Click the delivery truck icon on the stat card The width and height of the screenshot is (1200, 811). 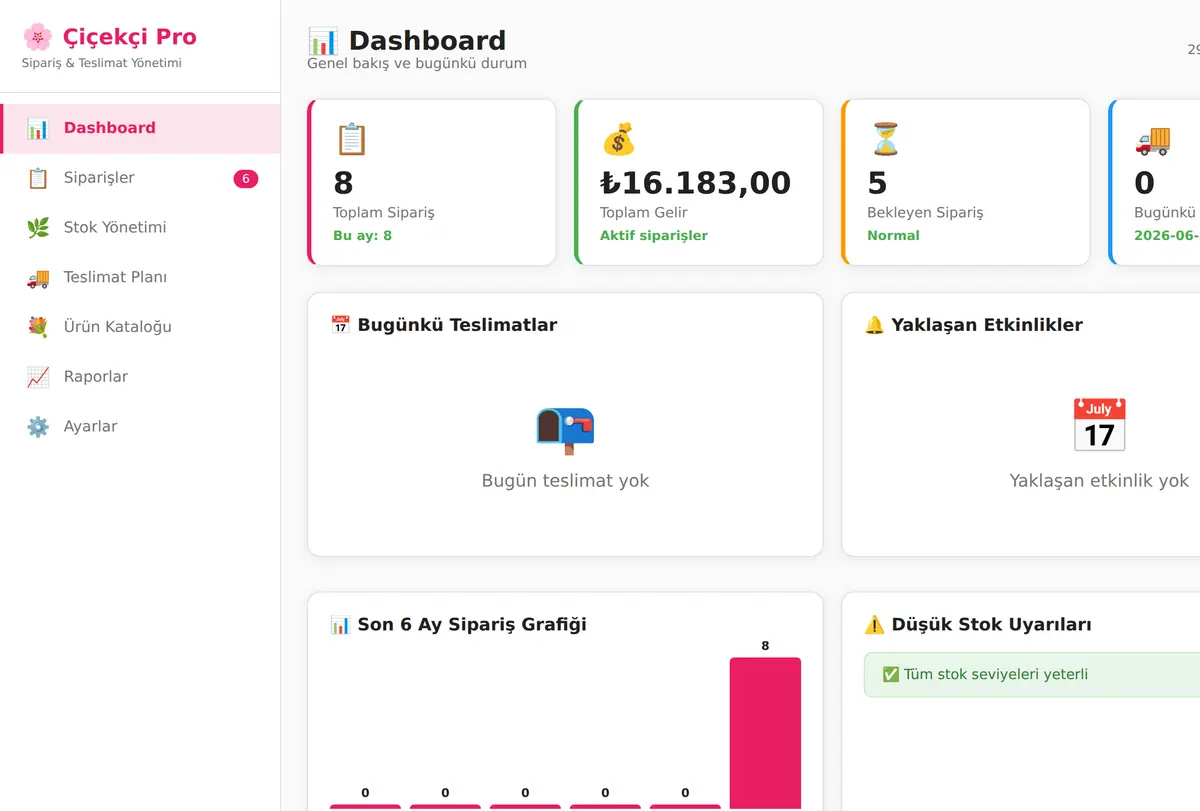pyautogui.click(x=1152, y=139)
